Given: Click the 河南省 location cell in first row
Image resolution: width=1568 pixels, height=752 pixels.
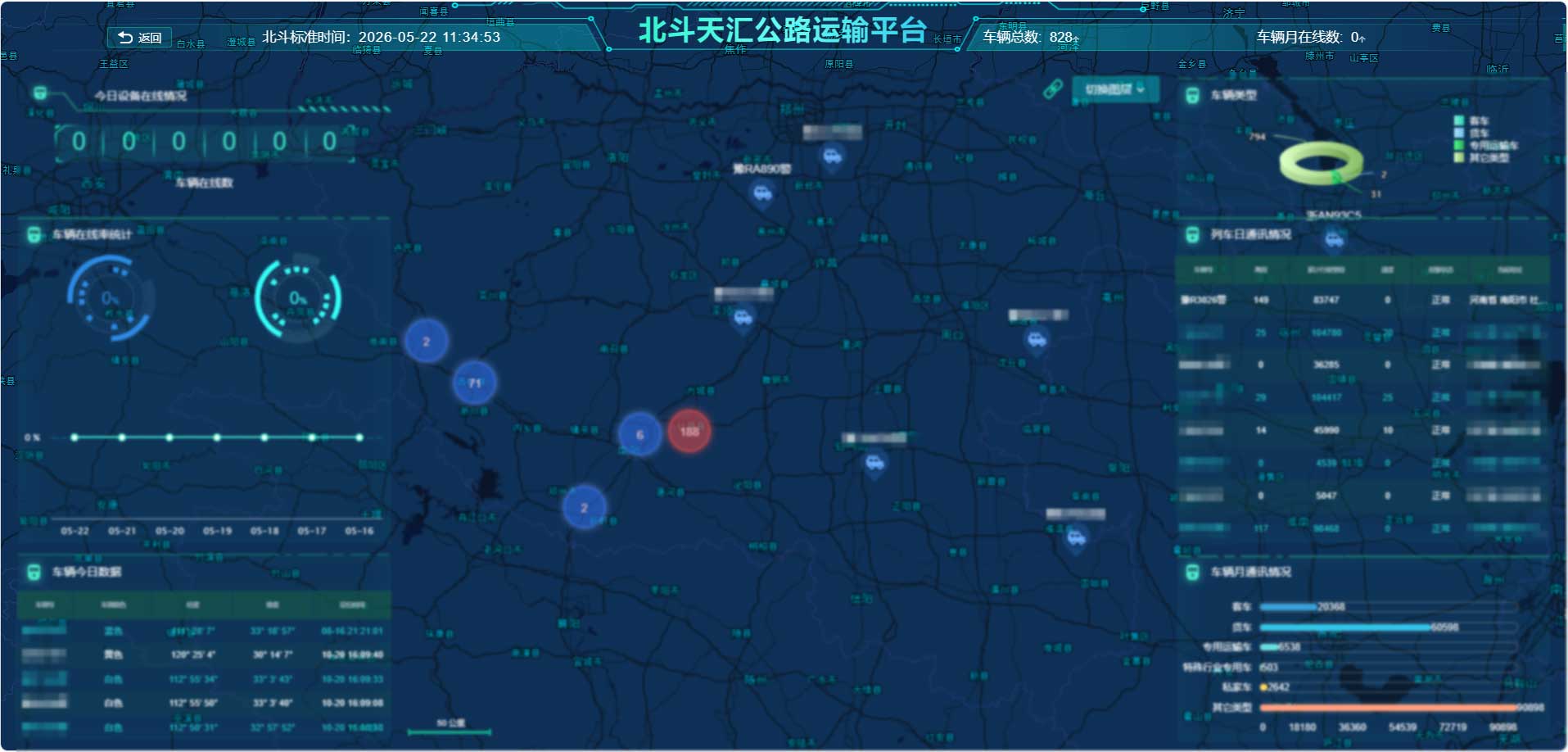Looking at the screenshot, I should point(1507,300).
